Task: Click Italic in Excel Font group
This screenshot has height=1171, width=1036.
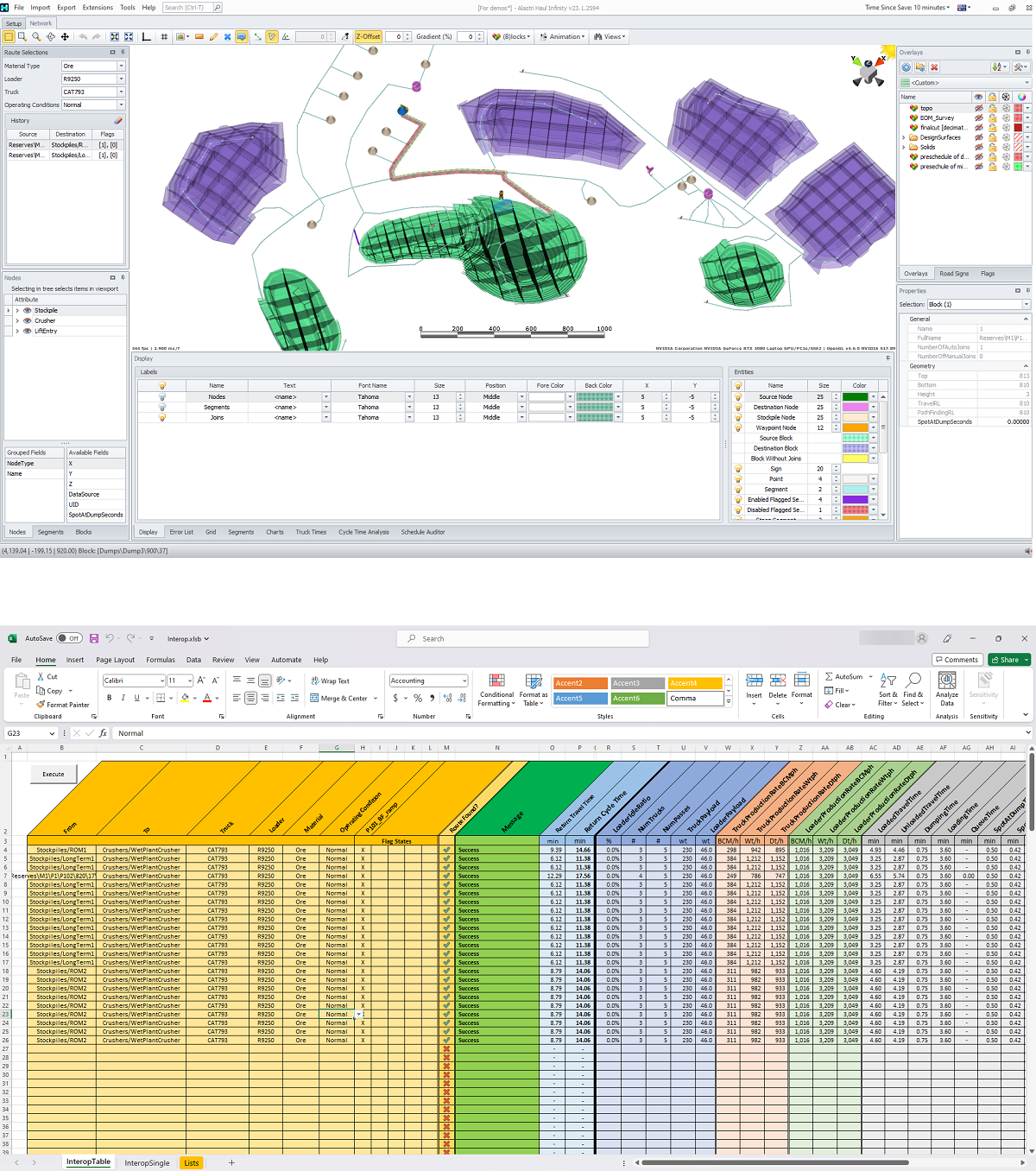Action: [123, 698]
